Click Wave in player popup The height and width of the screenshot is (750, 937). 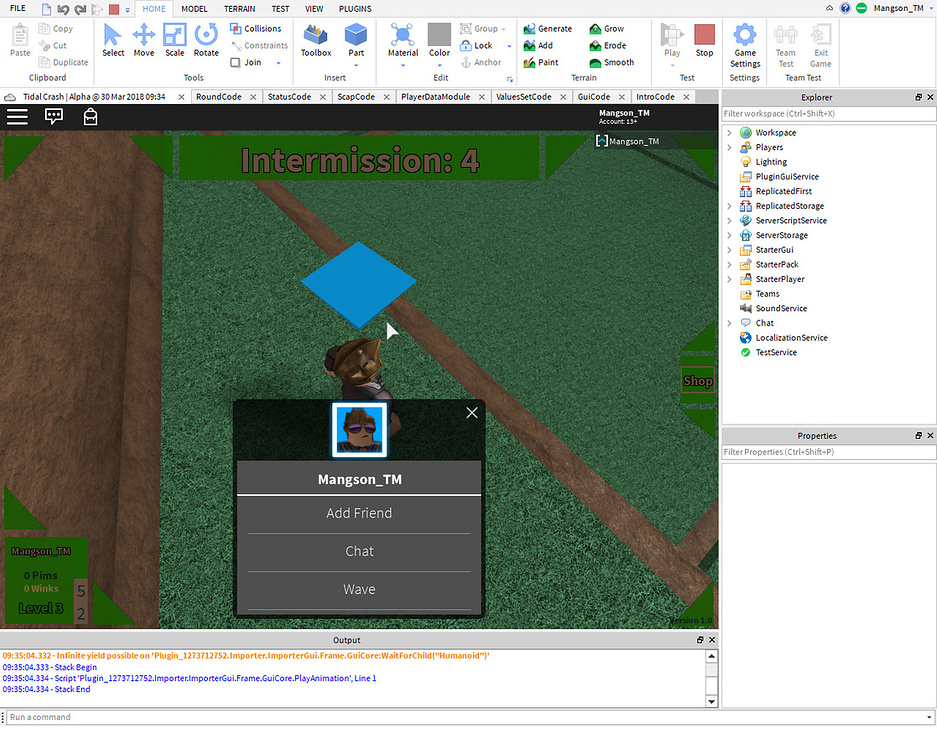[x=359, y=590]
